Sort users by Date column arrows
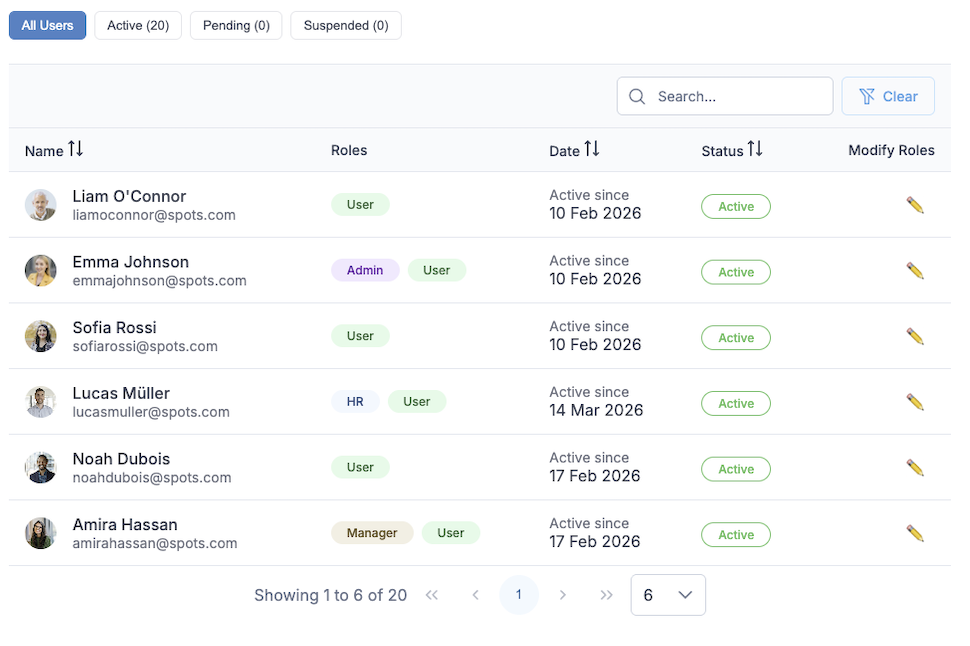Viewport: 970px width, 646px height. pos(592,150)
